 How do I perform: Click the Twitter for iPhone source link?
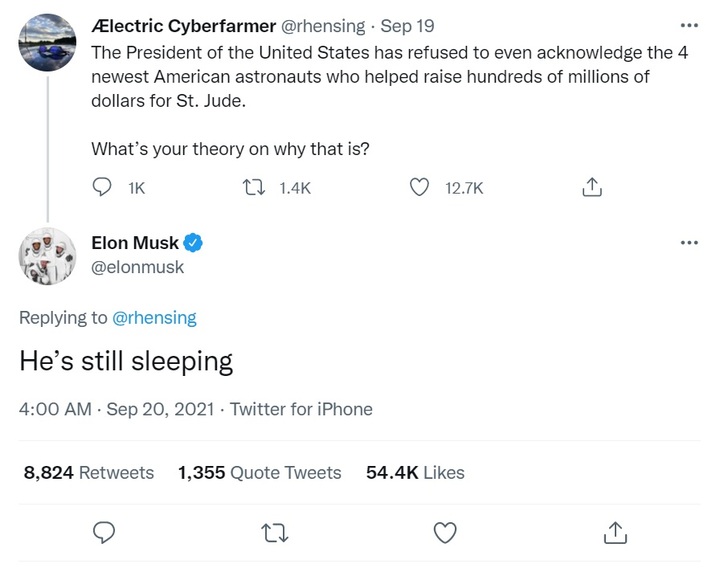click(301, 409)
